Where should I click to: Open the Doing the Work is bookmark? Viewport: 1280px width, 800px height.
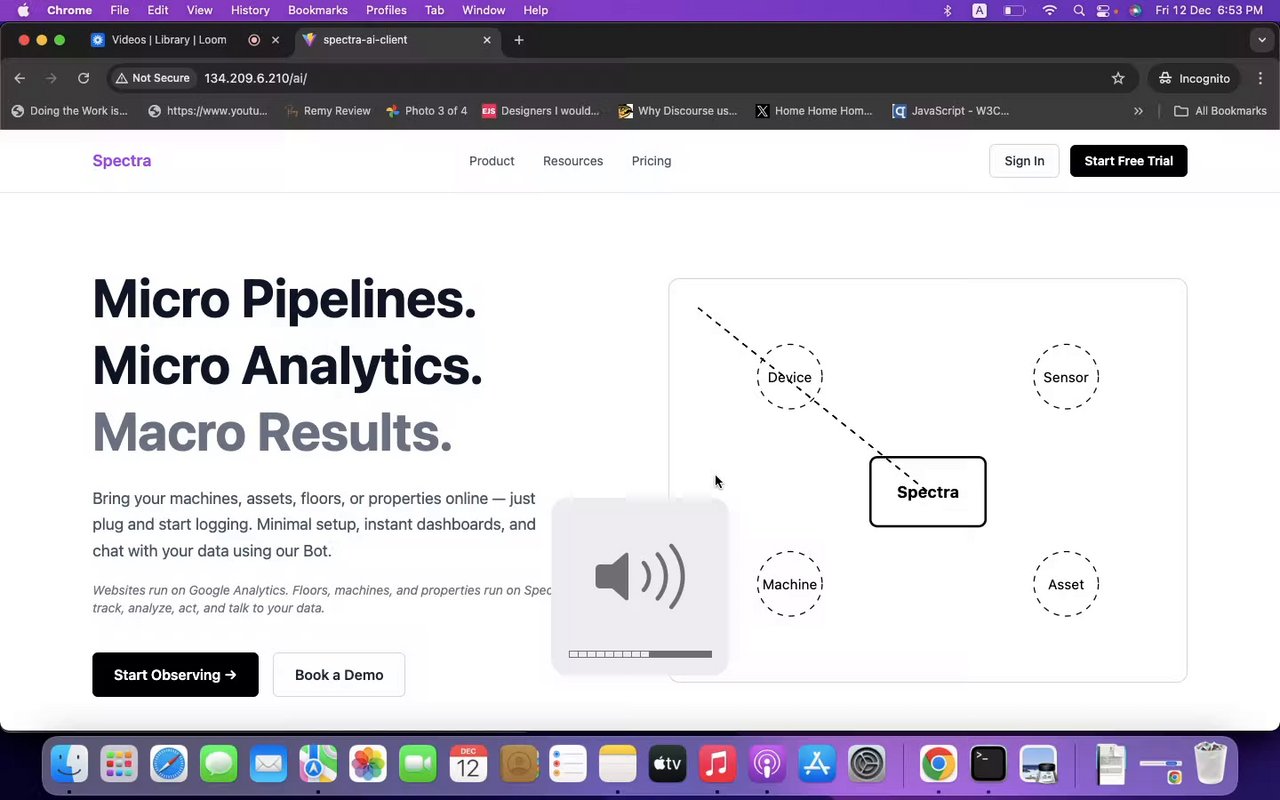point(69,111)
